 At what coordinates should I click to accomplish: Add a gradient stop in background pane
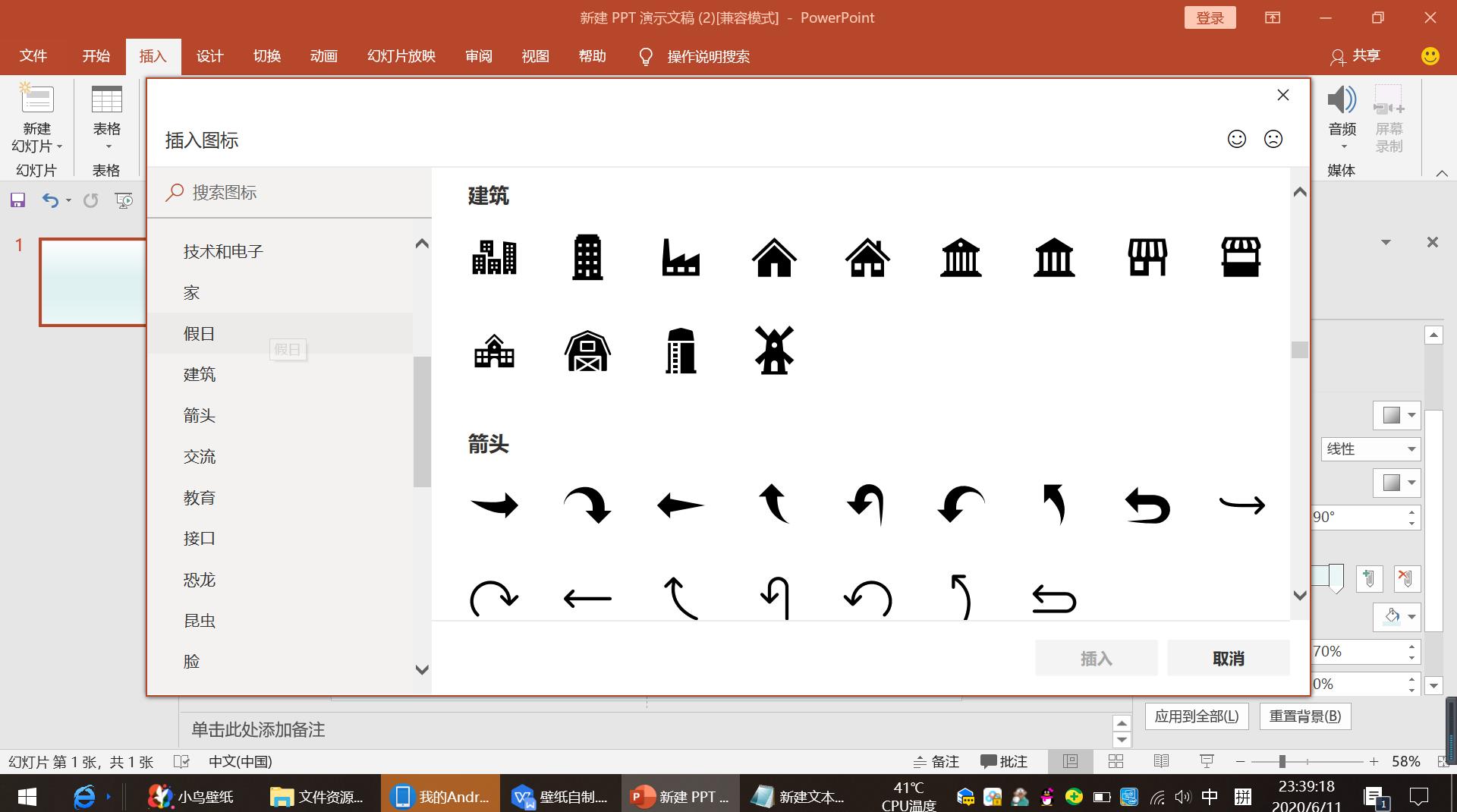1370,579
